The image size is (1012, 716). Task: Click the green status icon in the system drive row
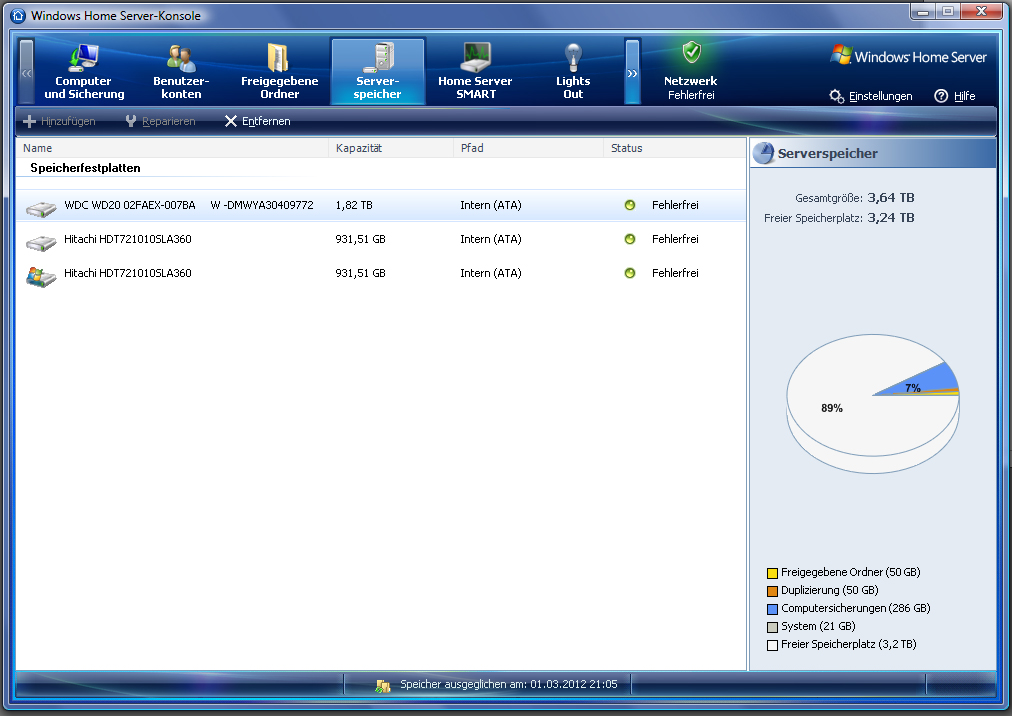630,273
